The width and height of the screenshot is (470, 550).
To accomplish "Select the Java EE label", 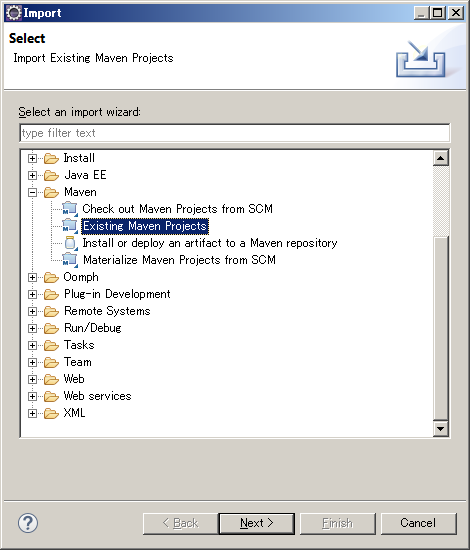I will pos(85,175).
